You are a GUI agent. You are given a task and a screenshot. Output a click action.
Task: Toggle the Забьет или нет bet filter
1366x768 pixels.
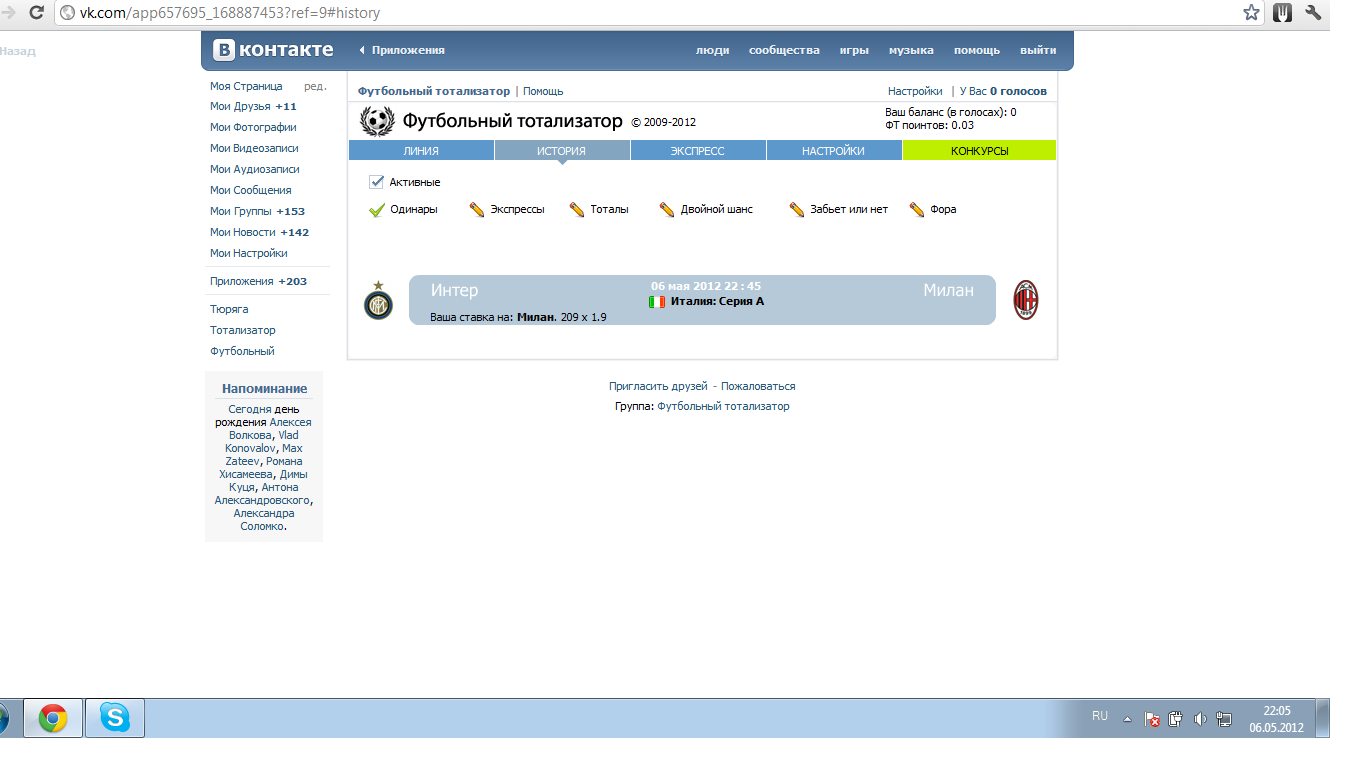838,210
